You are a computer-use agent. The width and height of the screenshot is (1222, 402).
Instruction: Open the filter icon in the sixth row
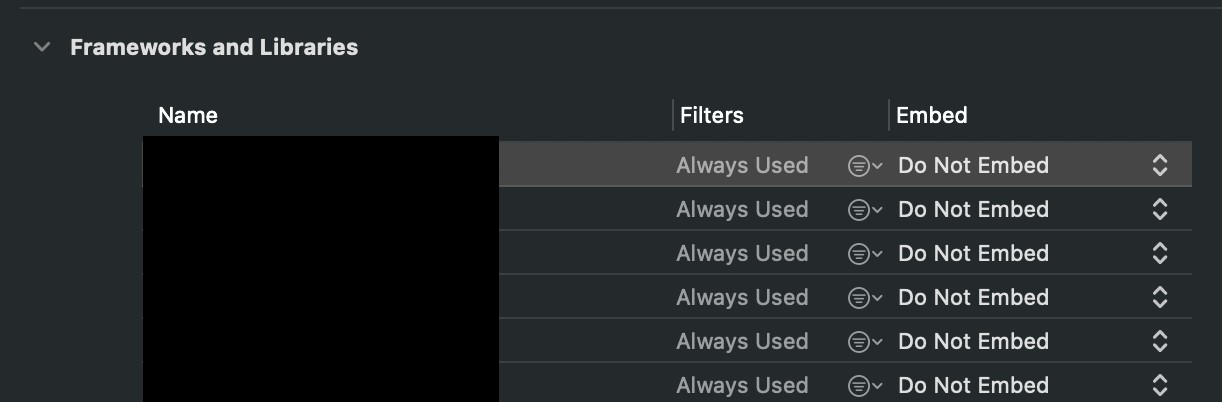click(864, 386)
